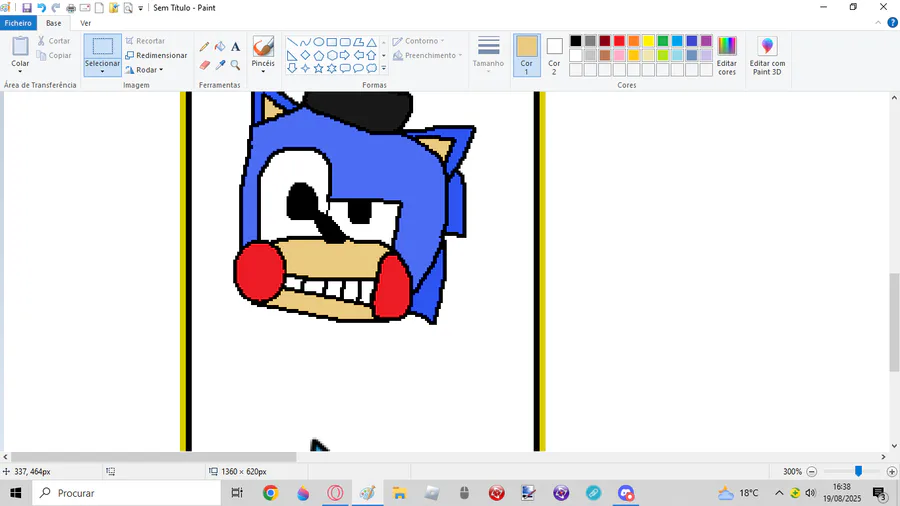Expand the shapes gallery more arrow
This screenshot has width=900, height=506.
pos(383,69)
